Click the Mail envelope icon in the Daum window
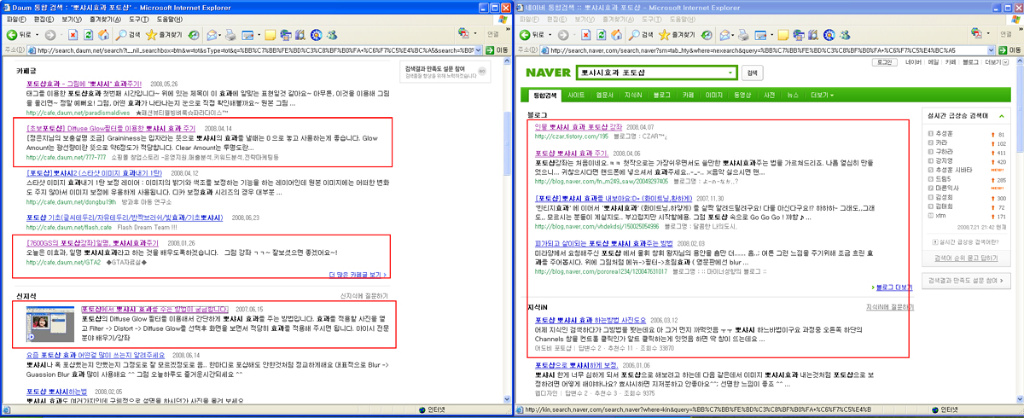This screenshot has height=418, width=1024. point(212,35)
